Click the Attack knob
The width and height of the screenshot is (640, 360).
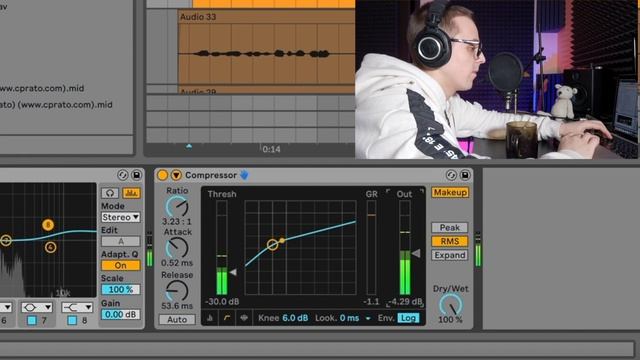tap(177, 248)
